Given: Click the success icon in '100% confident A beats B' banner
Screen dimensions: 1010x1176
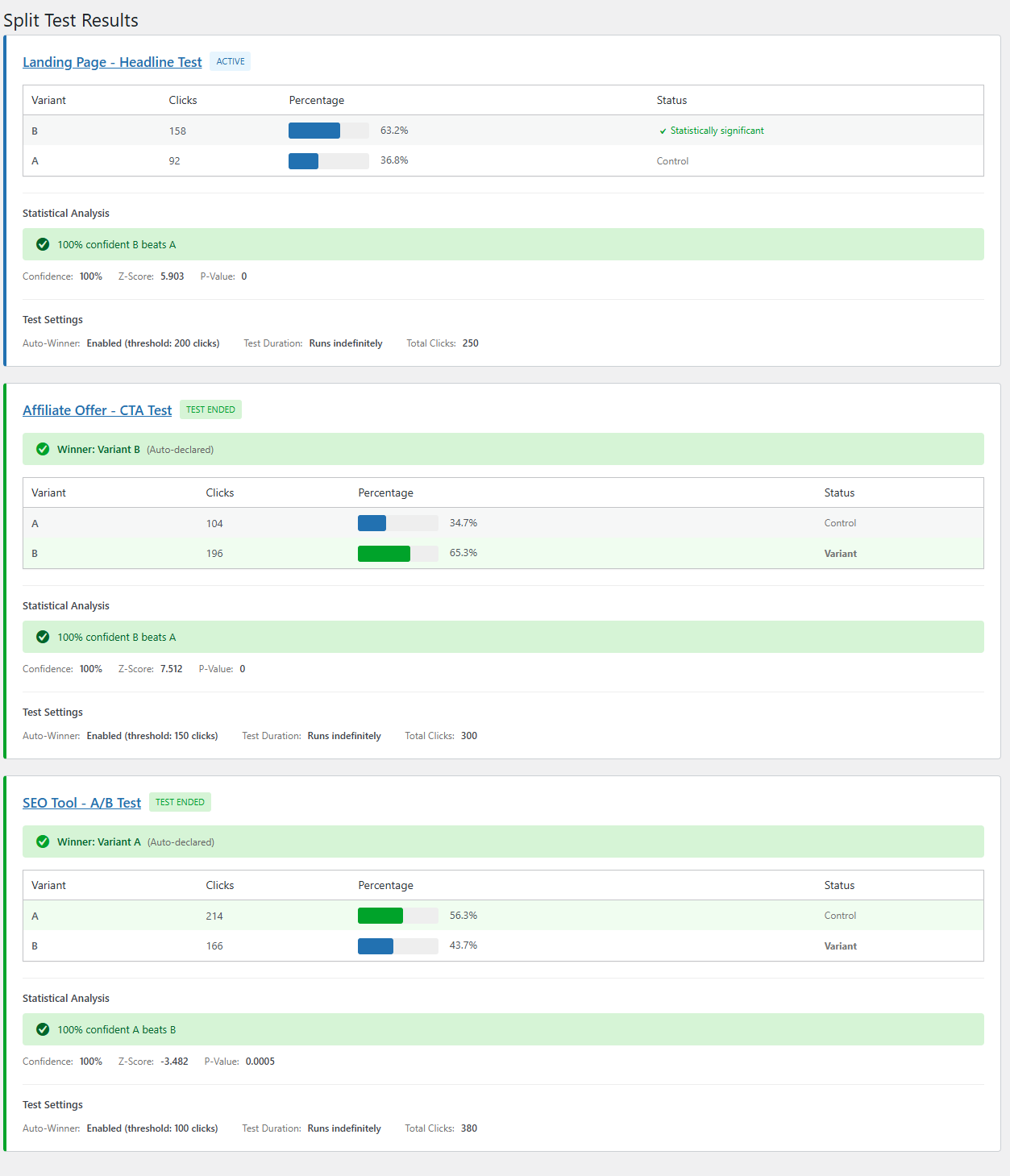Looking at the screenshot, I should pos(43,1029).
